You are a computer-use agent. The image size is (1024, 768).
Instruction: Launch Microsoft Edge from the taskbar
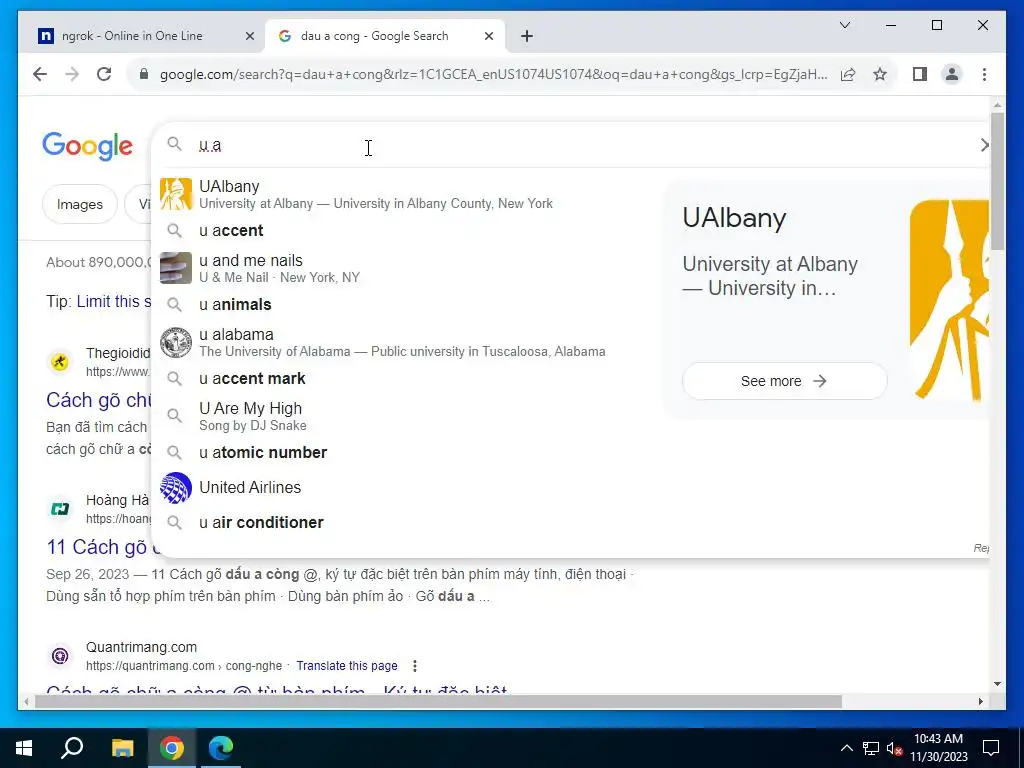tap(221, 748)
